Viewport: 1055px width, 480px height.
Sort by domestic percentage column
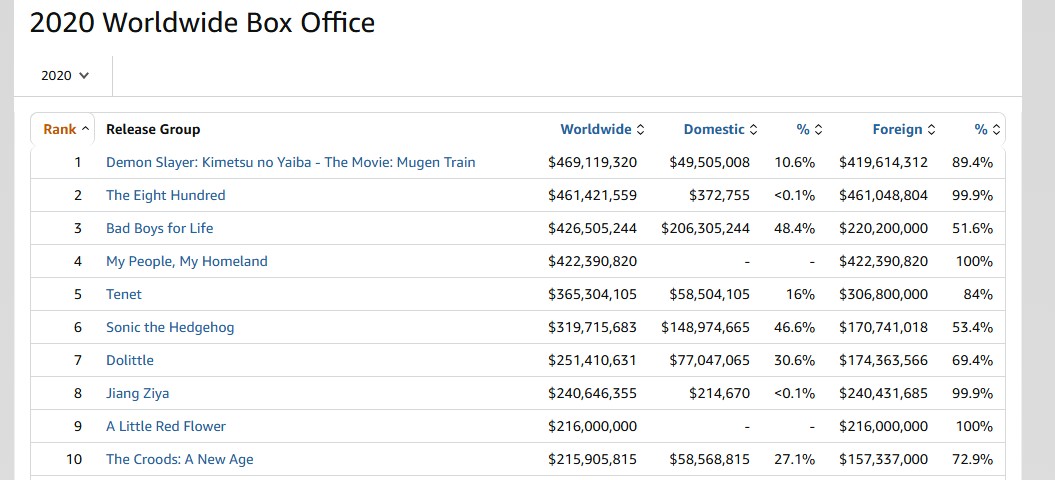click(808, 129)
